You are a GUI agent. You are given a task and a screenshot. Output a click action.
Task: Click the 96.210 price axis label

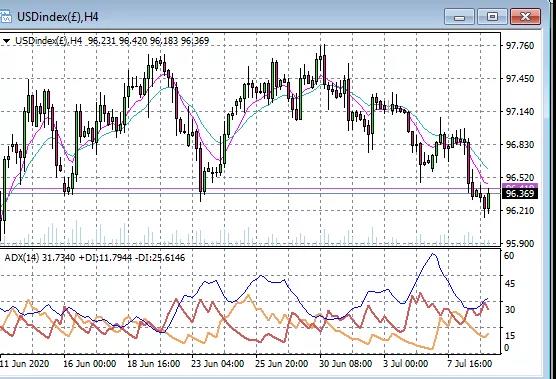(519, 211)
